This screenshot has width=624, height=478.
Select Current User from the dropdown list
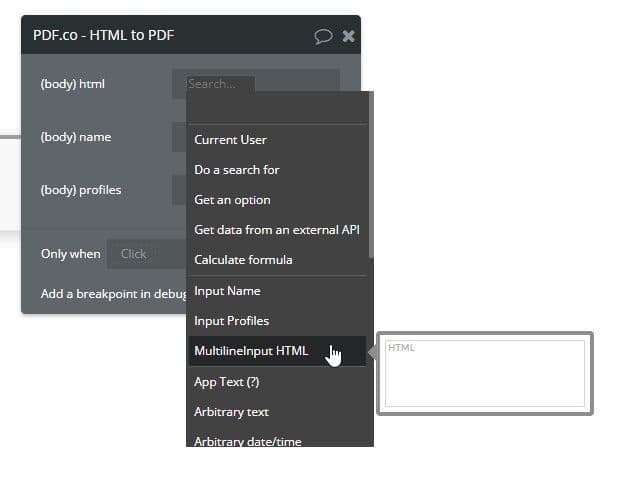coord(230,140)
